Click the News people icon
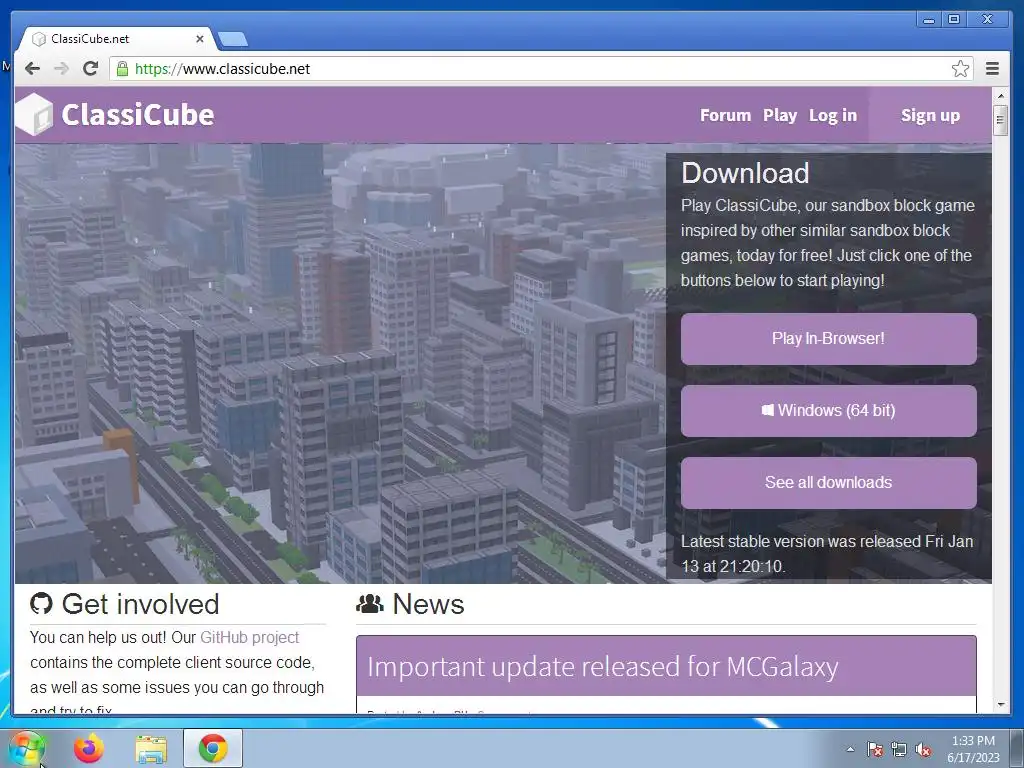Viewport: 1024px width, 768px height. click(370, 604)
